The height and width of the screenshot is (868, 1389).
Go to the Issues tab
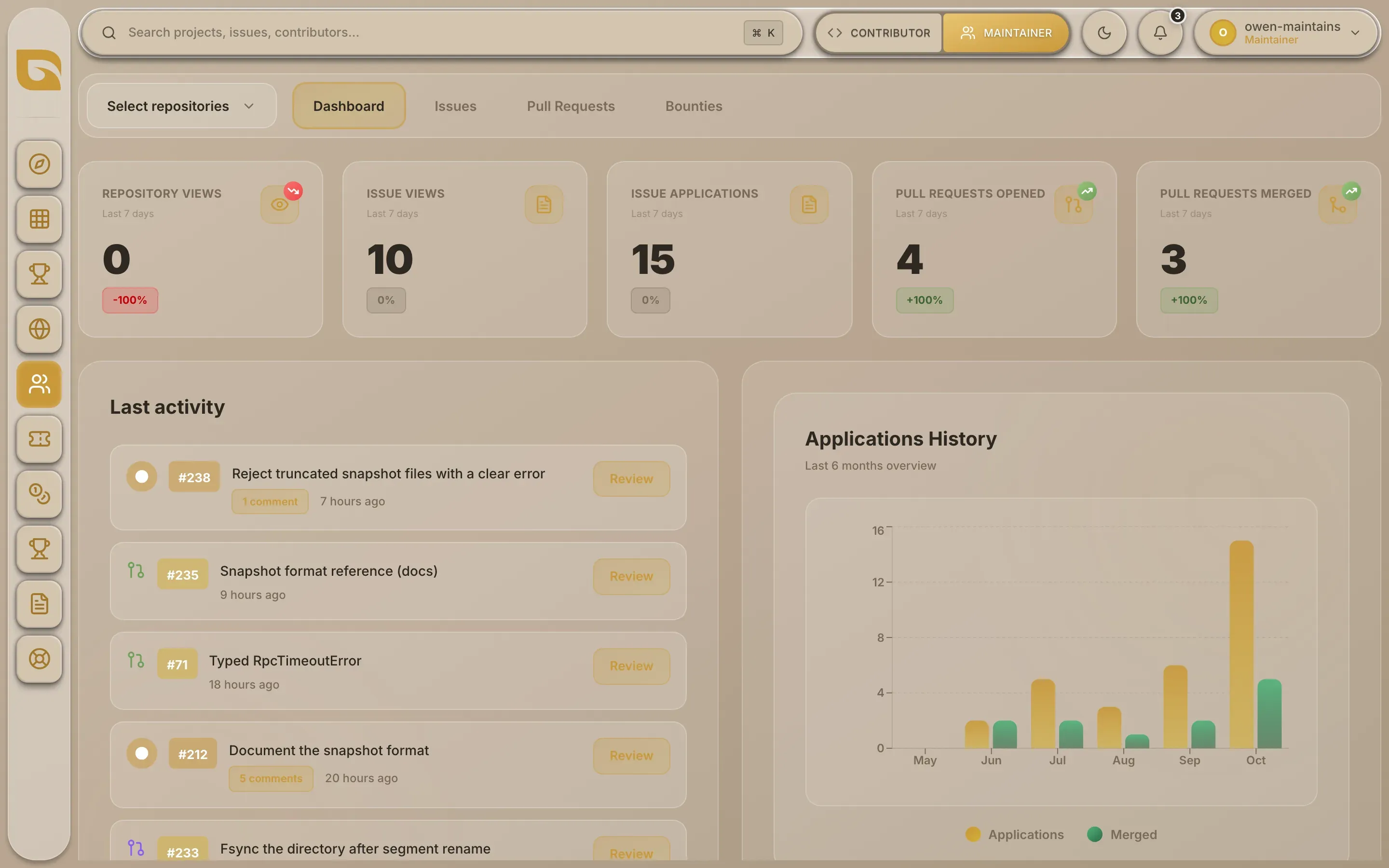(x=455, y=106)
